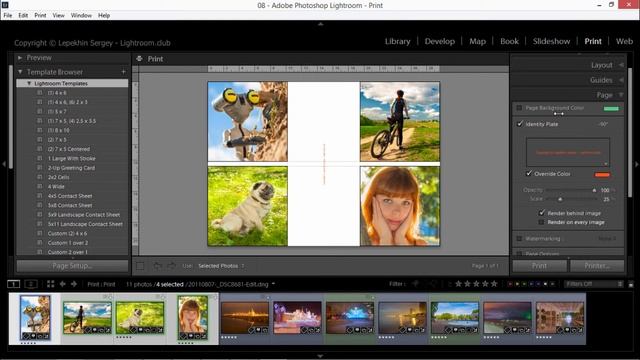Click the Page Setup button

pos(72,266)
